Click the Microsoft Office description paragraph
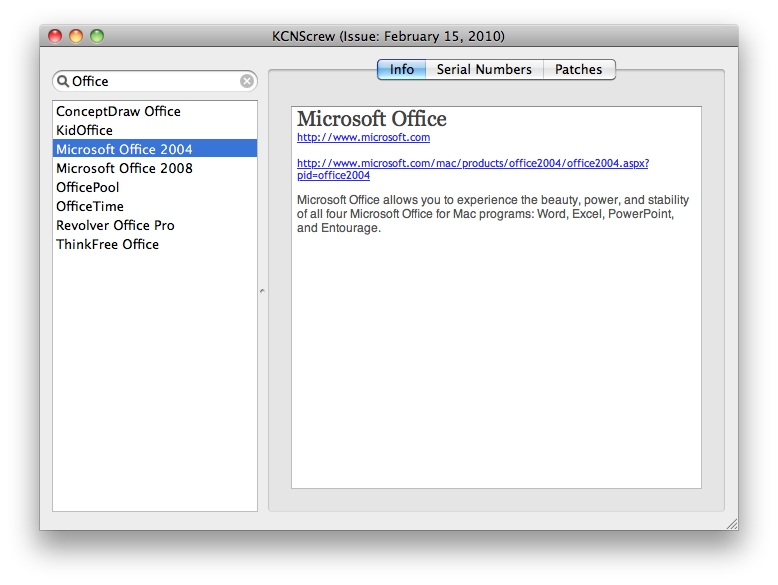778x585 pixels. coord(493,214)
